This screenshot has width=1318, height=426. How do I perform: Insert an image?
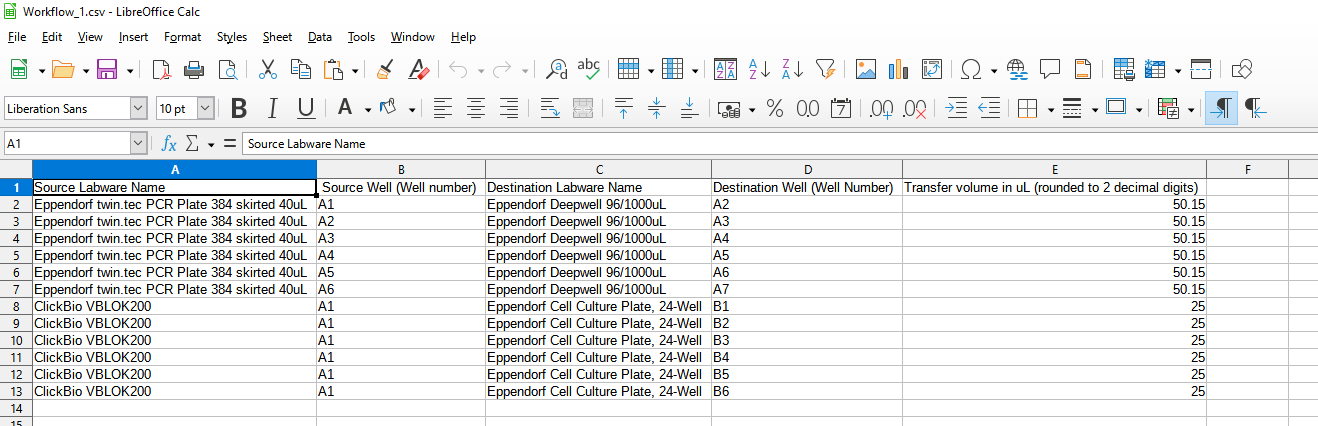(866, 69)
